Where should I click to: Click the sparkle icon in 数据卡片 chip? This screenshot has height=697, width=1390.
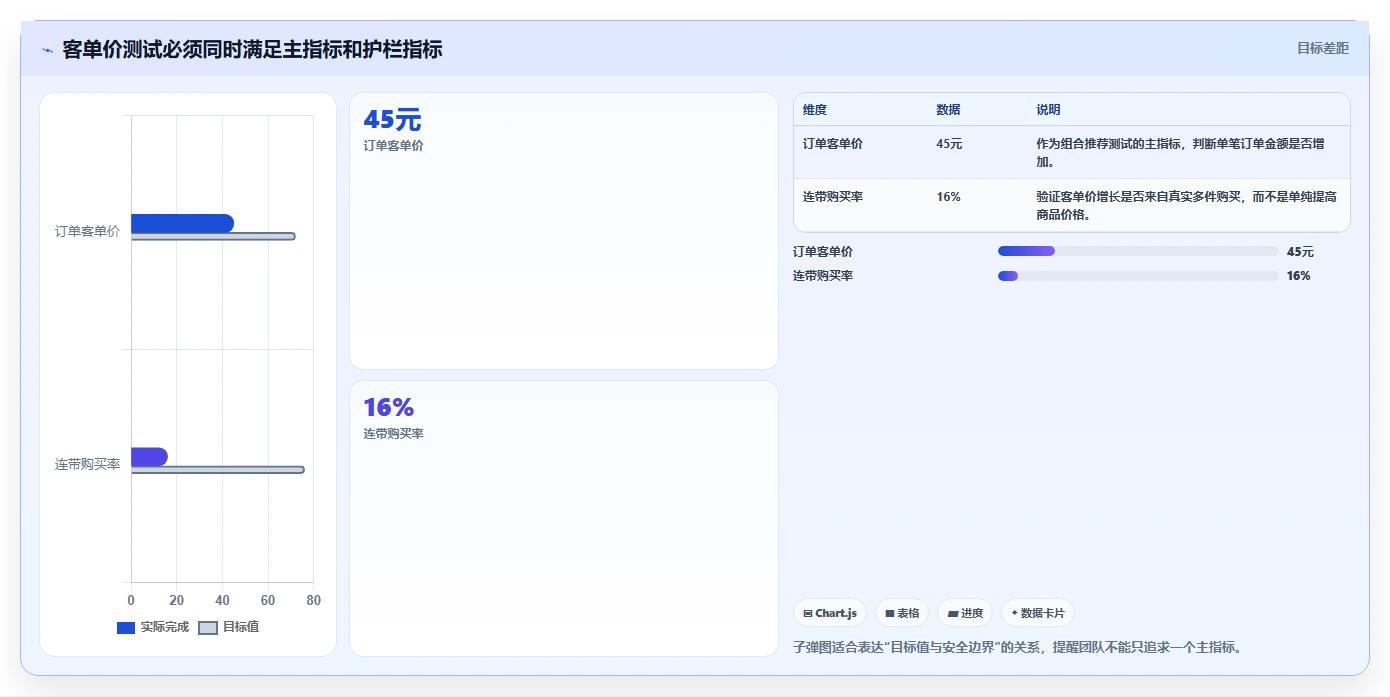1014,613
